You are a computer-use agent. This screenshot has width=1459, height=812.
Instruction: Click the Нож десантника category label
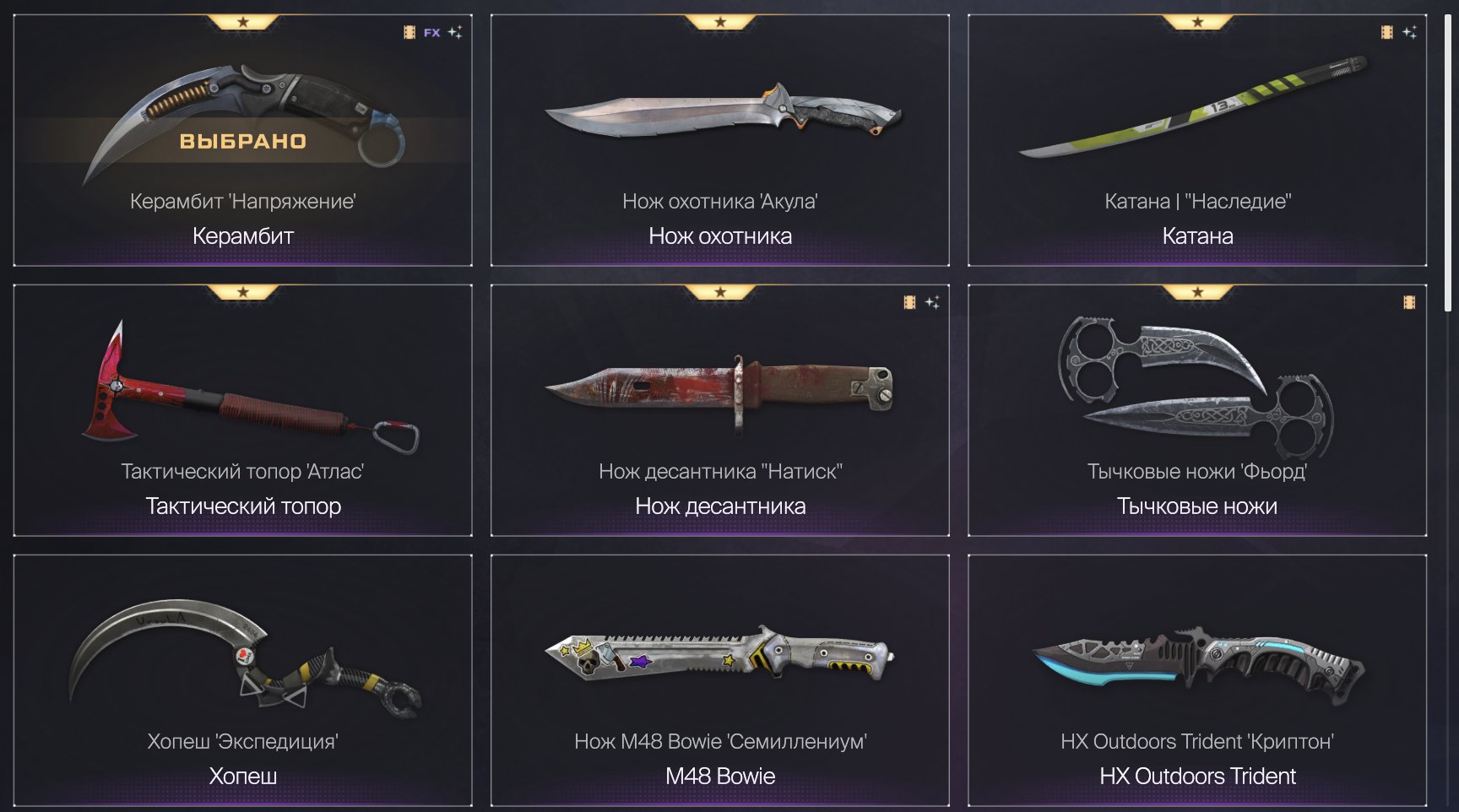tap(720, 506)
